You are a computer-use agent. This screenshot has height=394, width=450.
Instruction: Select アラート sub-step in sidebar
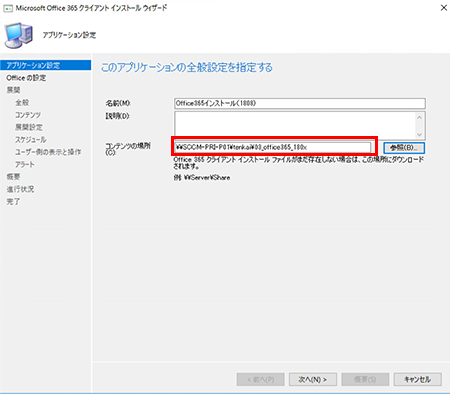tap(25, 164)
